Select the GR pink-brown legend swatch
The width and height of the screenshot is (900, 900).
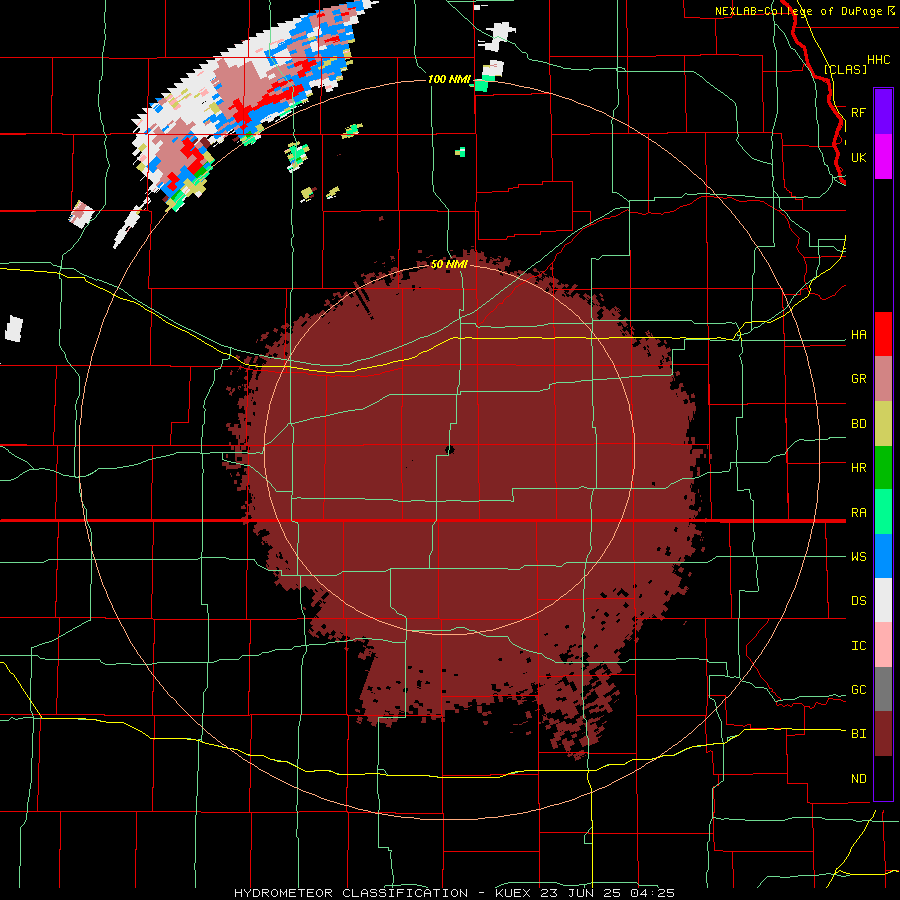click(x=883, y=379)
